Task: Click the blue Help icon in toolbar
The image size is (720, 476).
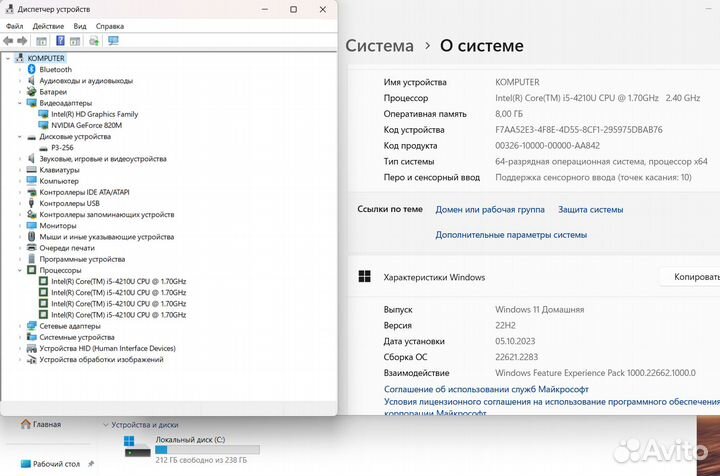Action: [x=60, y=41]
